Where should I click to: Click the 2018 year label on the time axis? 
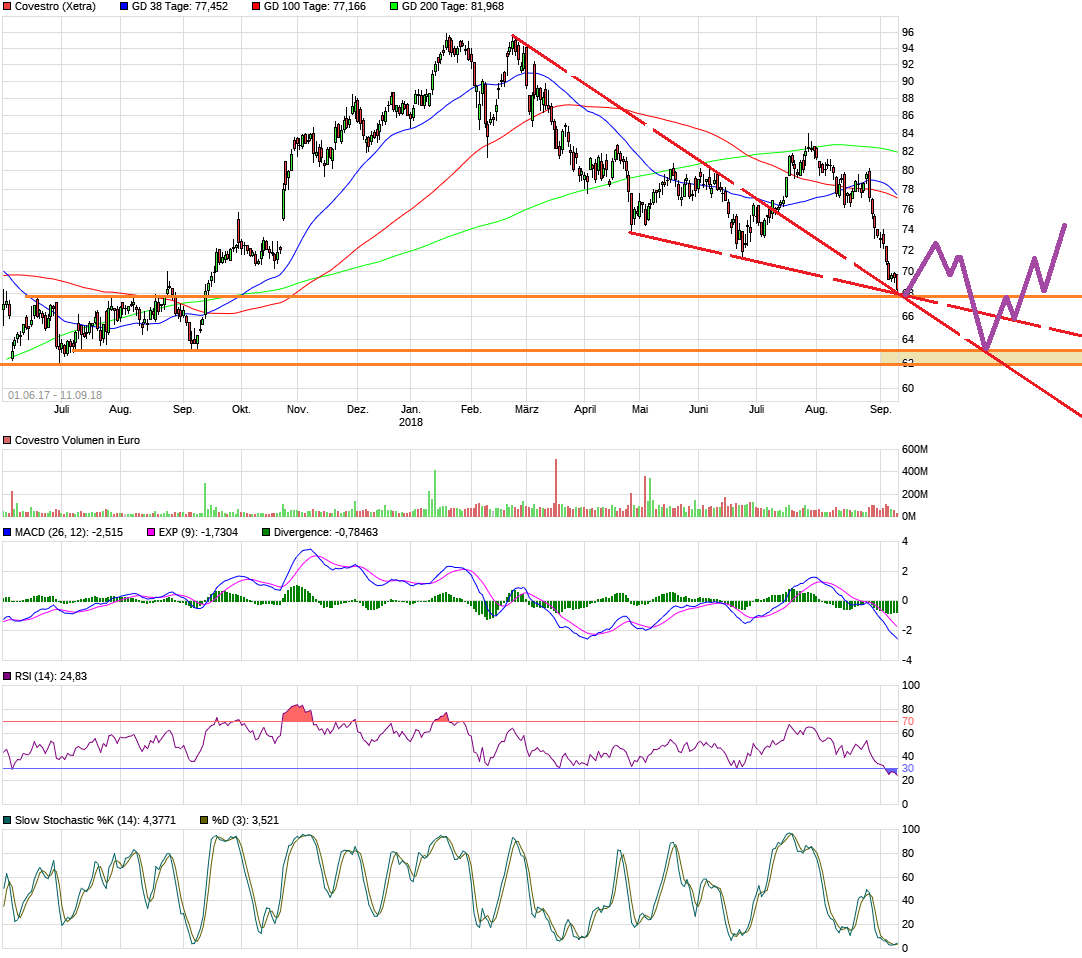[x=411, y=422]
